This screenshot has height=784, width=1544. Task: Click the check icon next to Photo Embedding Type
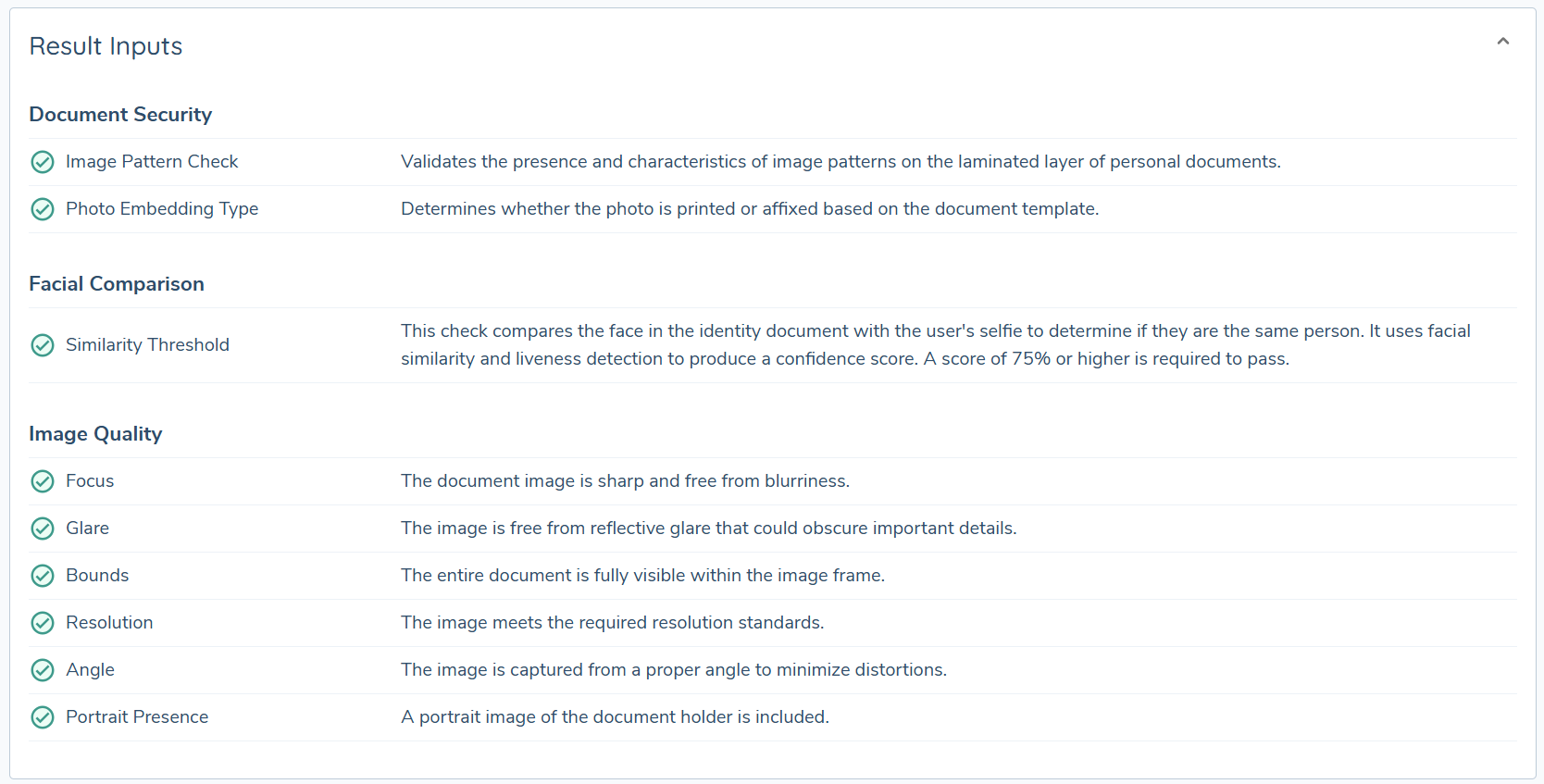pyautogui.click(x=42, y=209)
